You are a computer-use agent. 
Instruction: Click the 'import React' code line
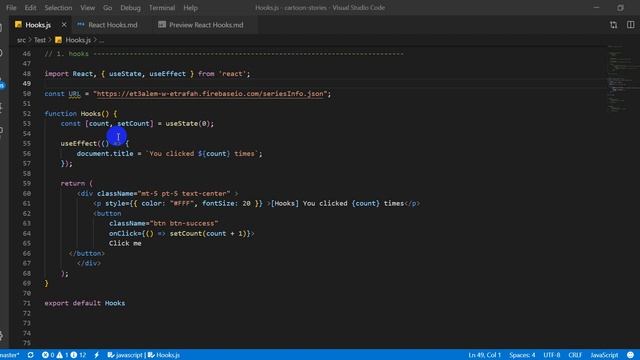147,74
